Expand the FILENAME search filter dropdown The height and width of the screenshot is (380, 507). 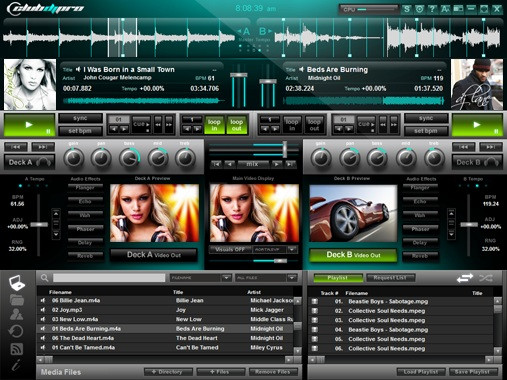coord(226,278)
